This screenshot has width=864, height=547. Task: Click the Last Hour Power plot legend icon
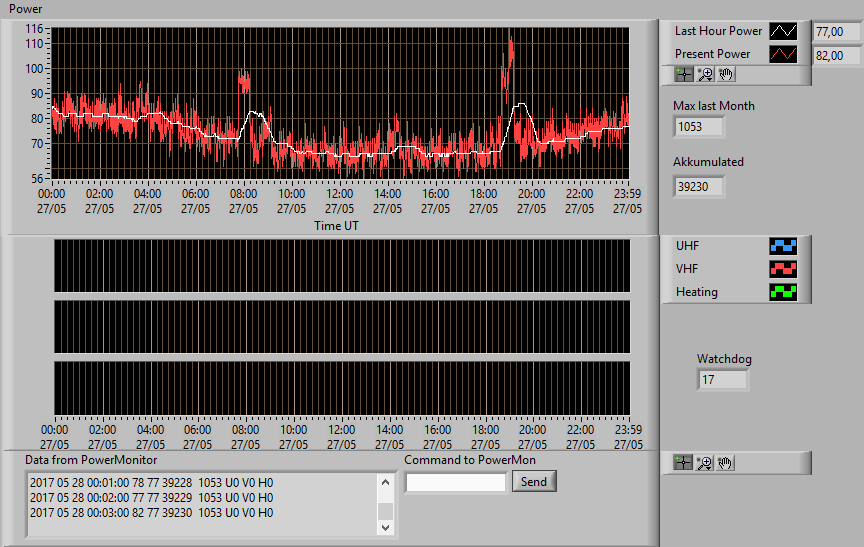[x=783, y=31]
